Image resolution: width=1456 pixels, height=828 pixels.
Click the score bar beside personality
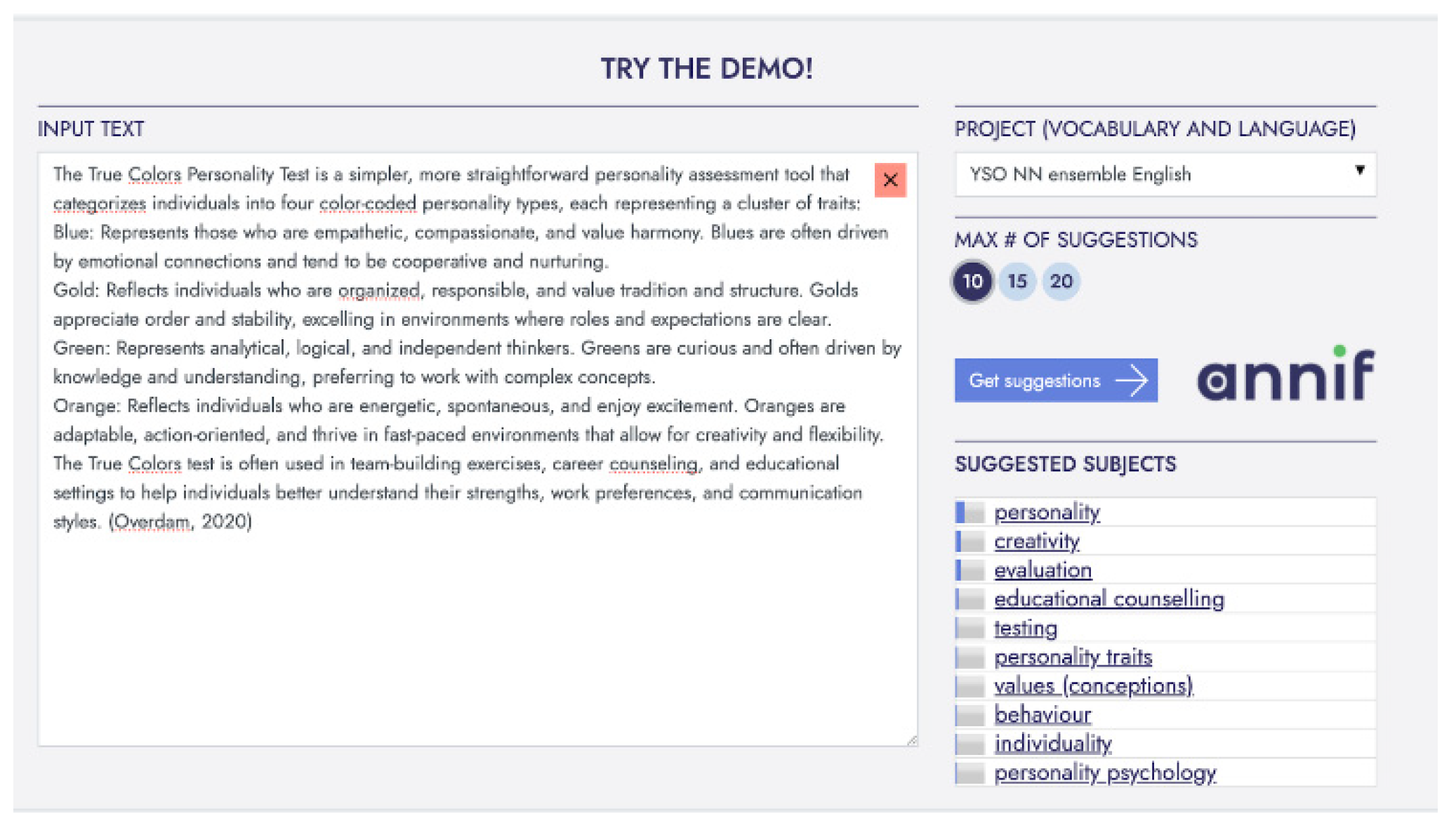click(969, 512)
